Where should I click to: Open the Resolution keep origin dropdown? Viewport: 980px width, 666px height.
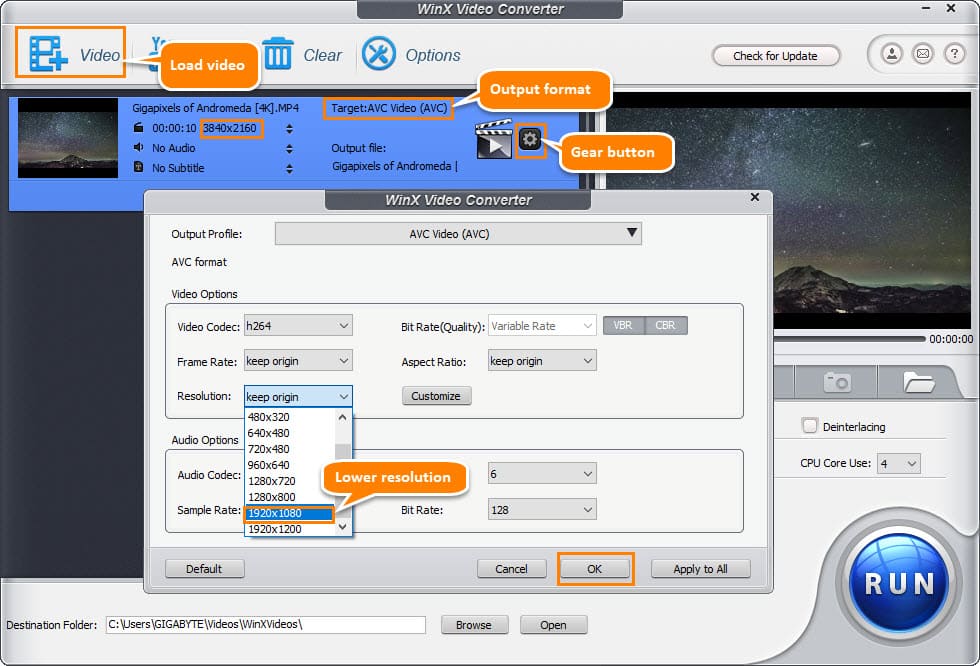coord(298,396)
